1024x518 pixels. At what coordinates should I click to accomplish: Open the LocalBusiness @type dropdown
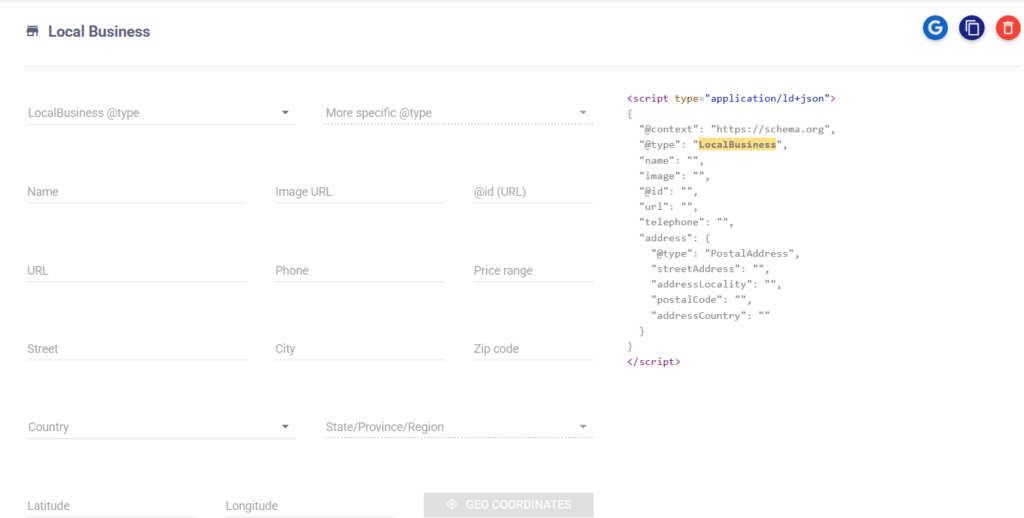coord(161,113)
